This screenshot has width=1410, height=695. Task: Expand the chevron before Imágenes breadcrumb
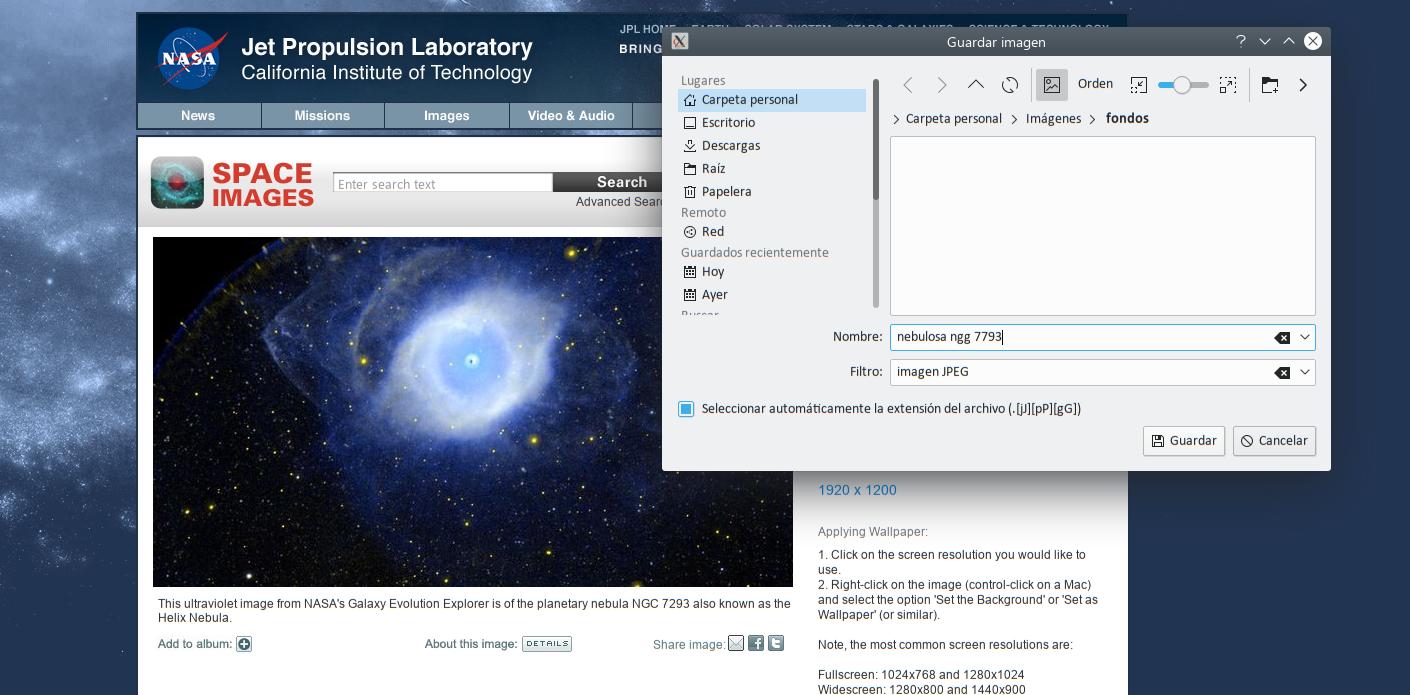(x=1014, y=119)
